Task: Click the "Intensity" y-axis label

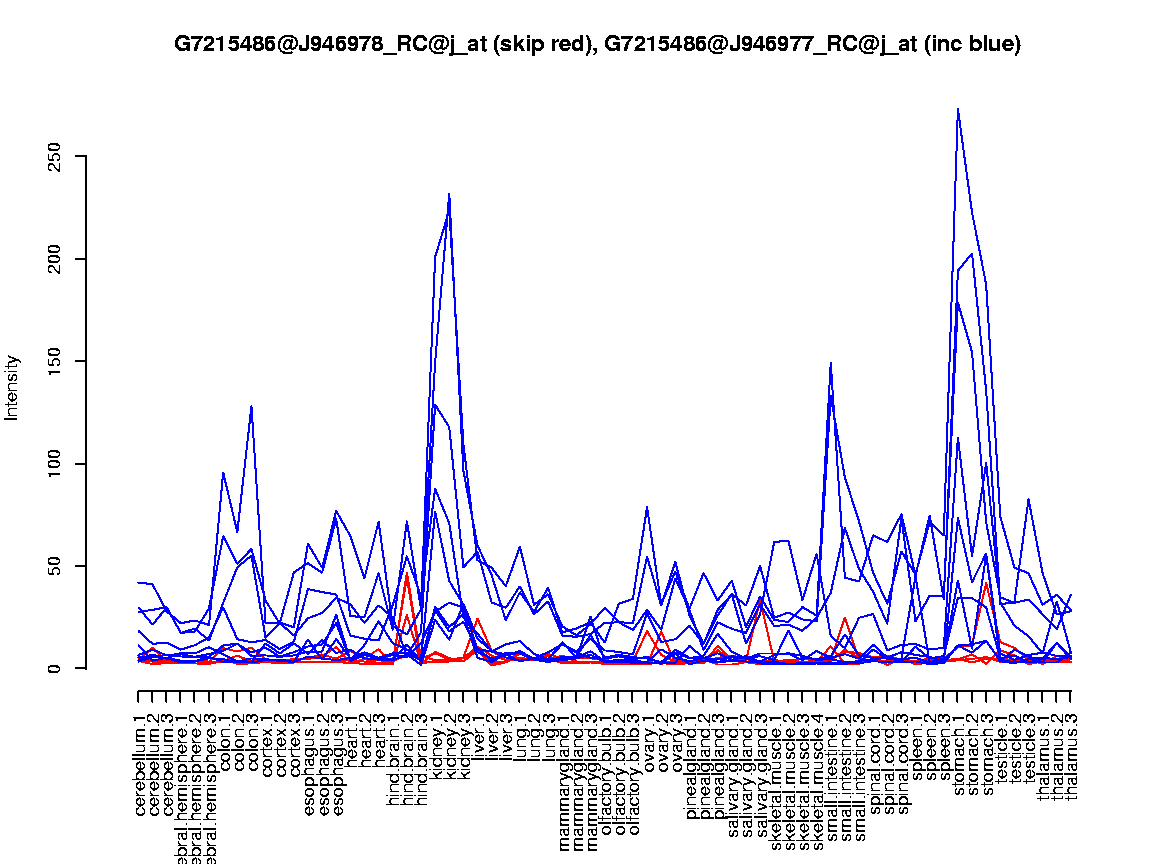Action: coord(13,387)
